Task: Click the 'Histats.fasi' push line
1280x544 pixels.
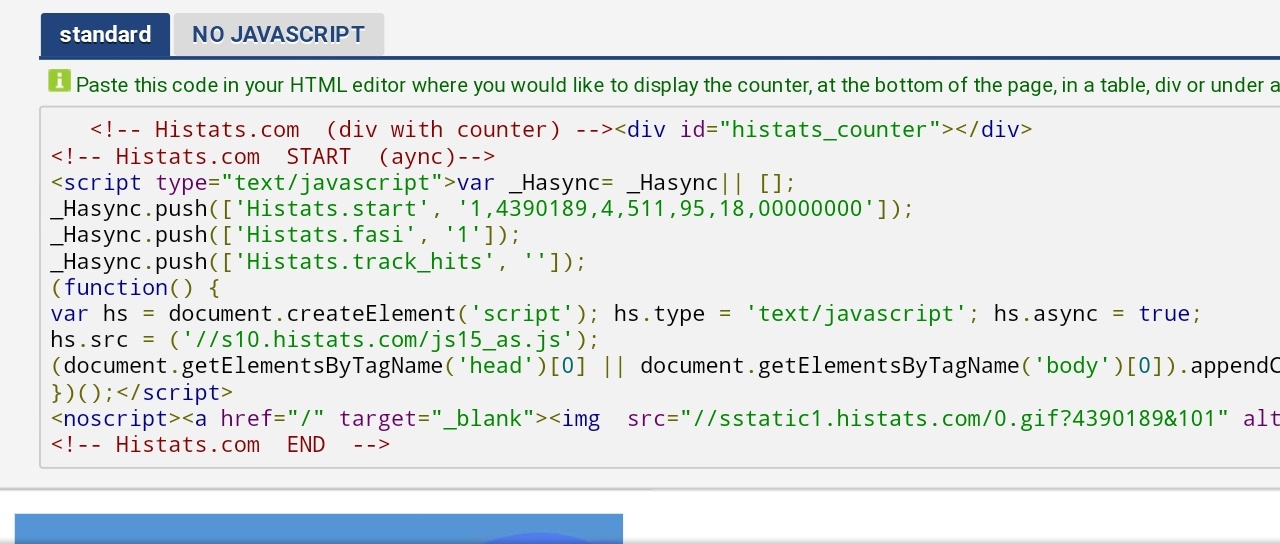Action: 286,235
